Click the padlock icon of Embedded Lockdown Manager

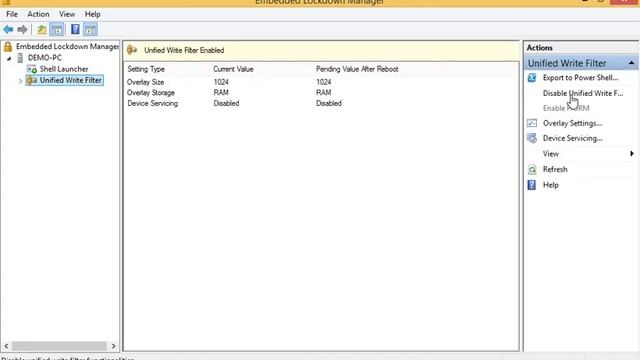coord(8,47)
